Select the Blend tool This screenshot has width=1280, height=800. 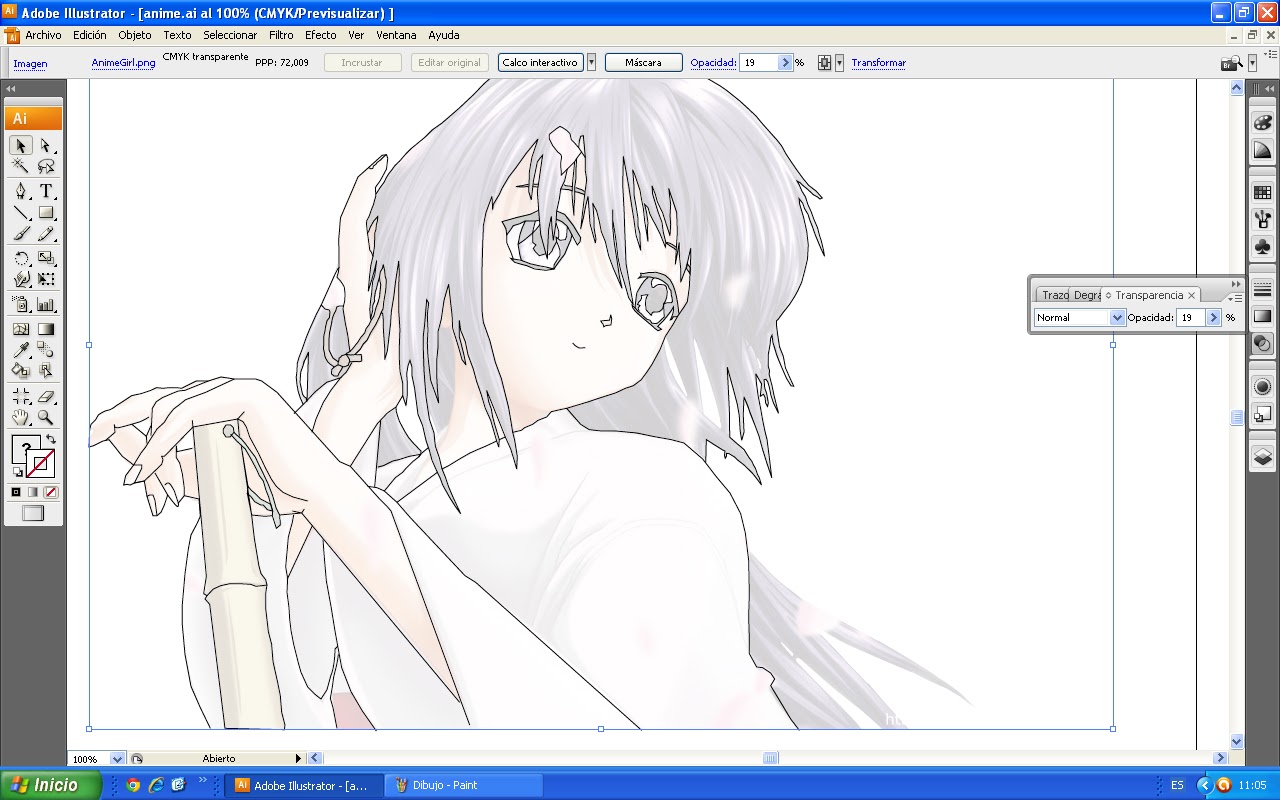46,349
